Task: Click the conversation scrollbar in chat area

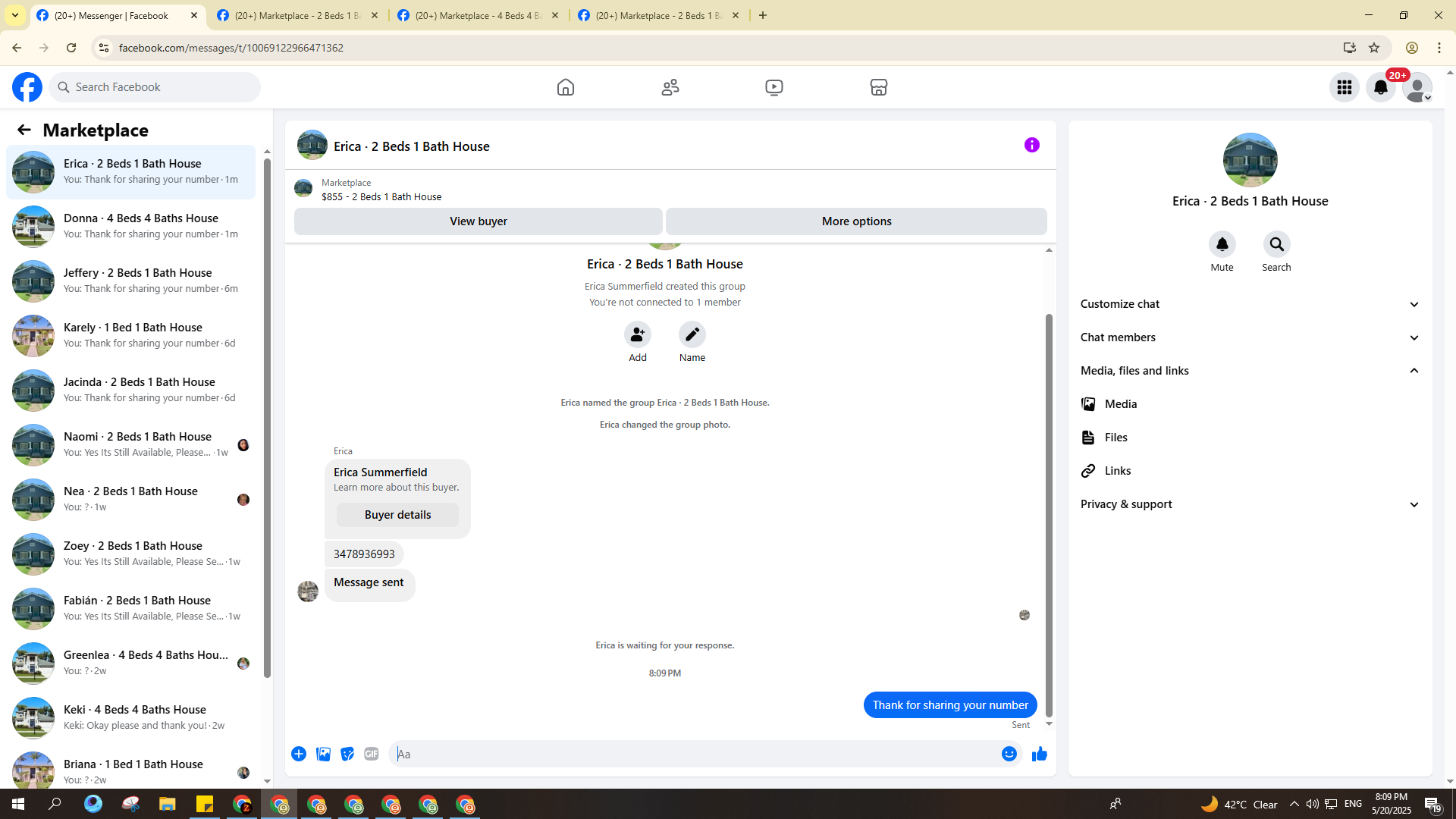Action: (x=1049, y=516)
